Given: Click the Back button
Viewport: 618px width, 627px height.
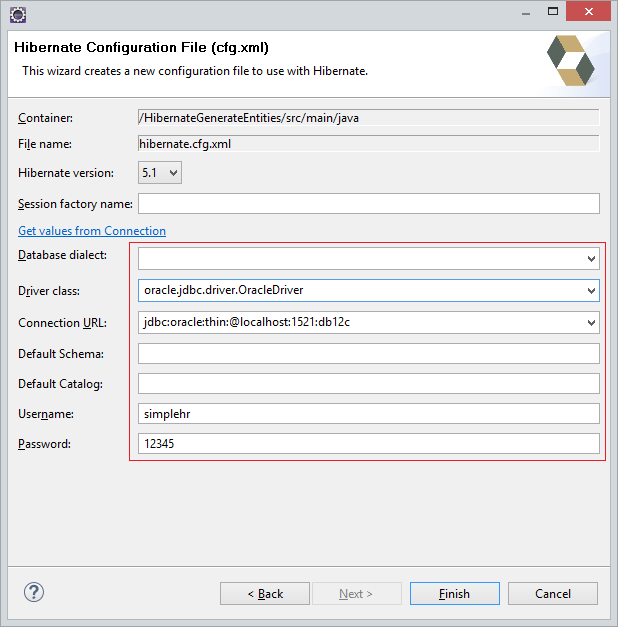Looking at the screenshot, I should pos(265,593).
